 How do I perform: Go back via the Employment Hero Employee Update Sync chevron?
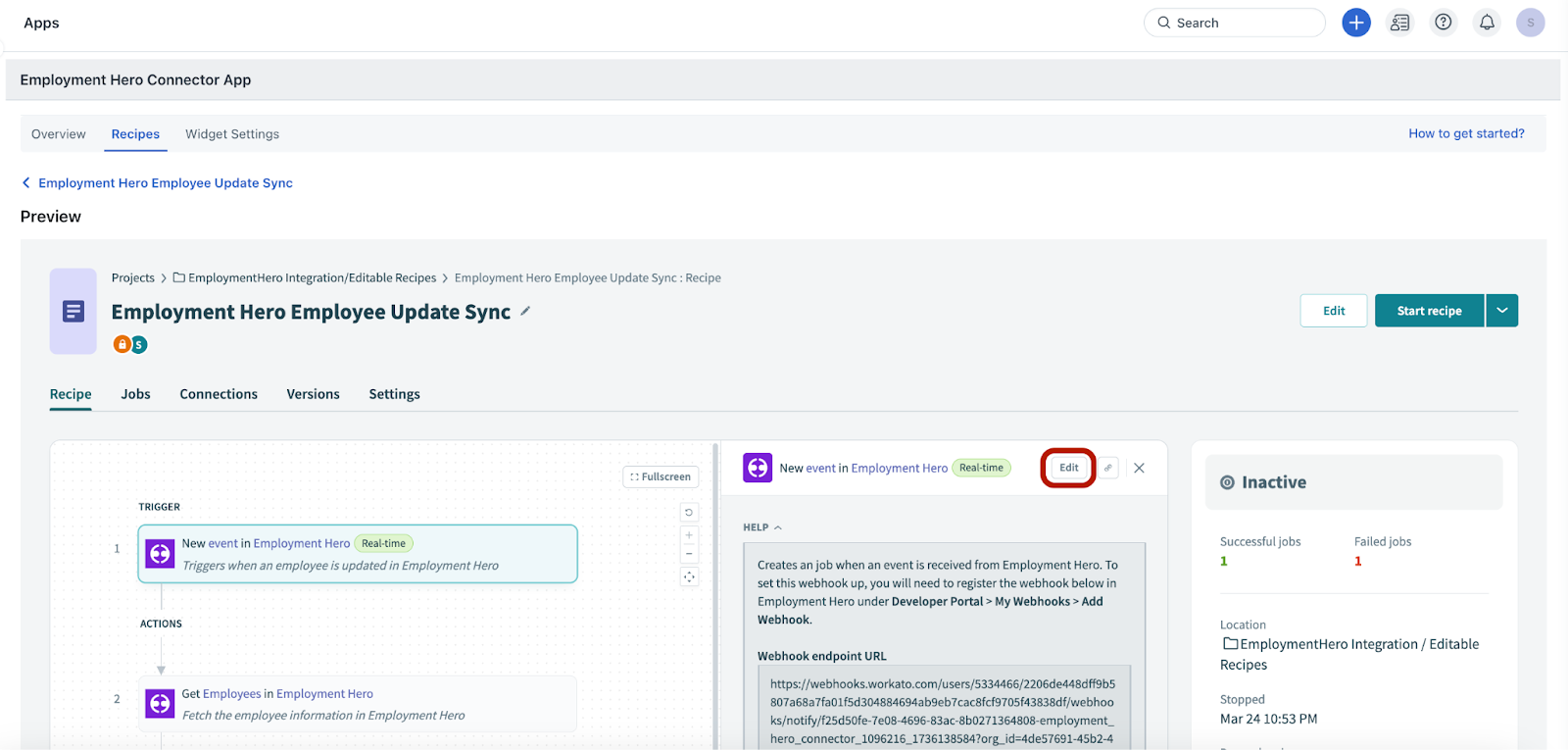coord(25,183)
